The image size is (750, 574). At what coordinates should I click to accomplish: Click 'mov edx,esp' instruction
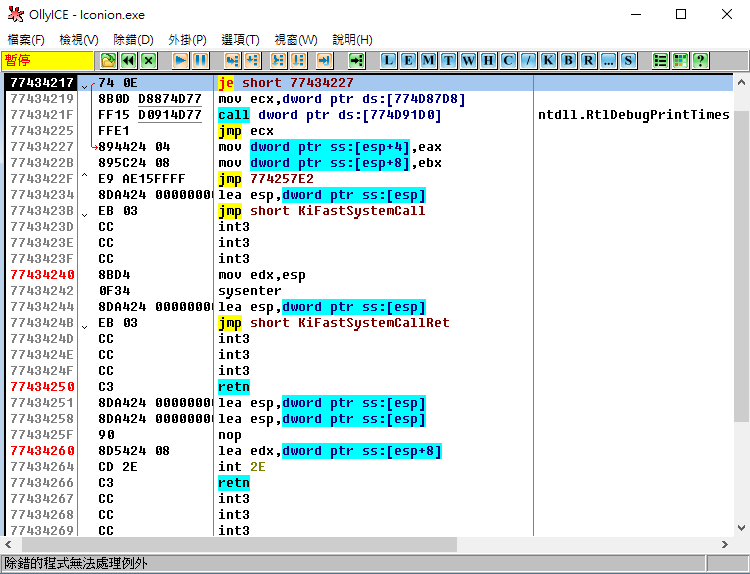point(262,275)
